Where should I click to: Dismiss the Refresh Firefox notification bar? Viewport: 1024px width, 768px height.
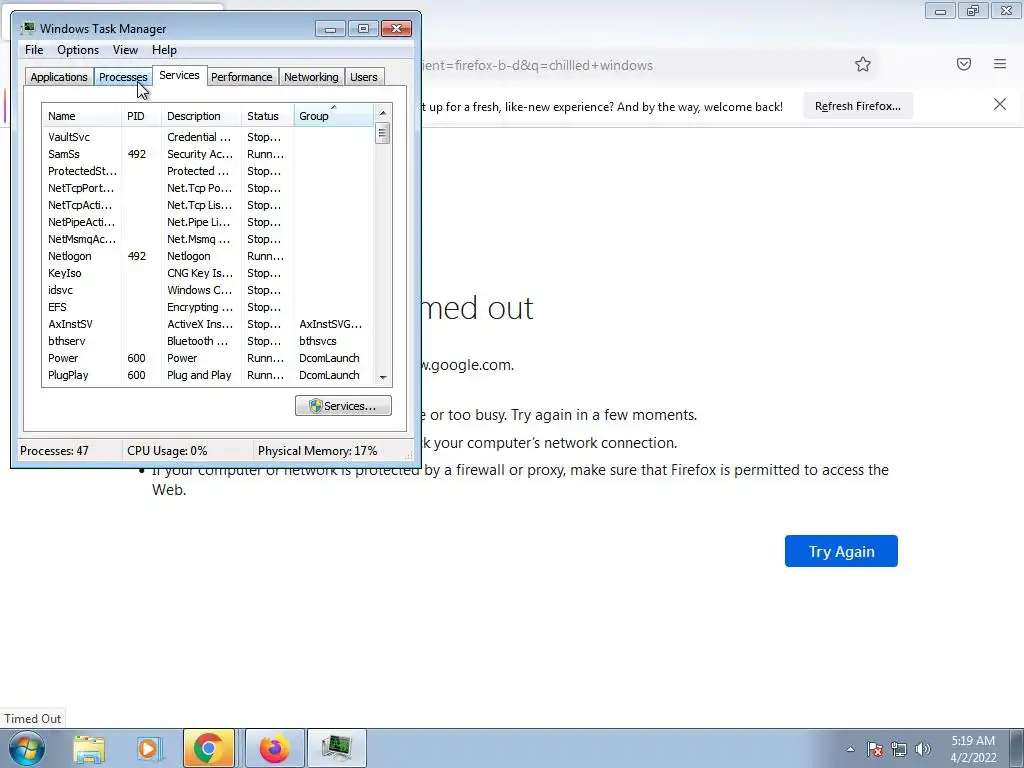tap(999, 104)
